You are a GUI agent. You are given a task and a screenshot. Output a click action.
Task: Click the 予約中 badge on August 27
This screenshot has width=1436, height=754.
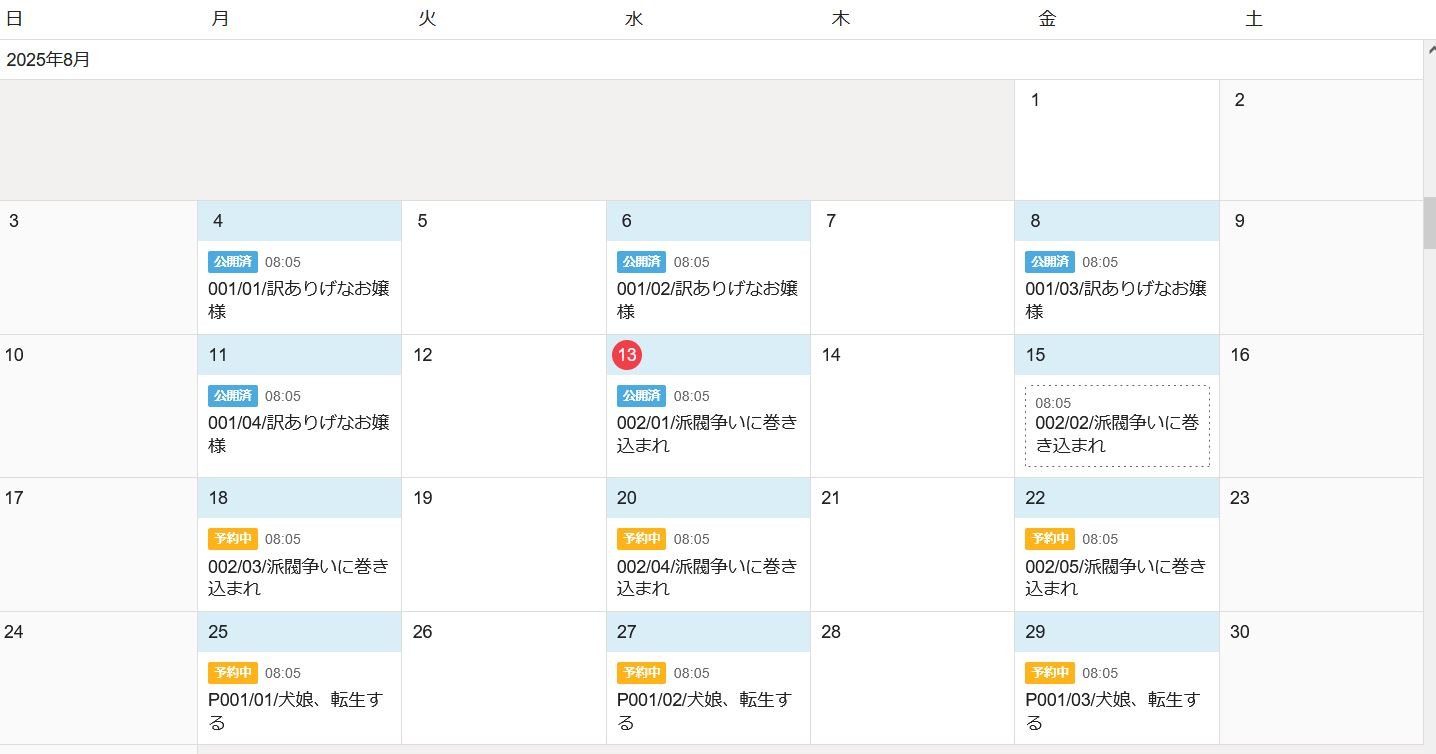click(641, 673)
